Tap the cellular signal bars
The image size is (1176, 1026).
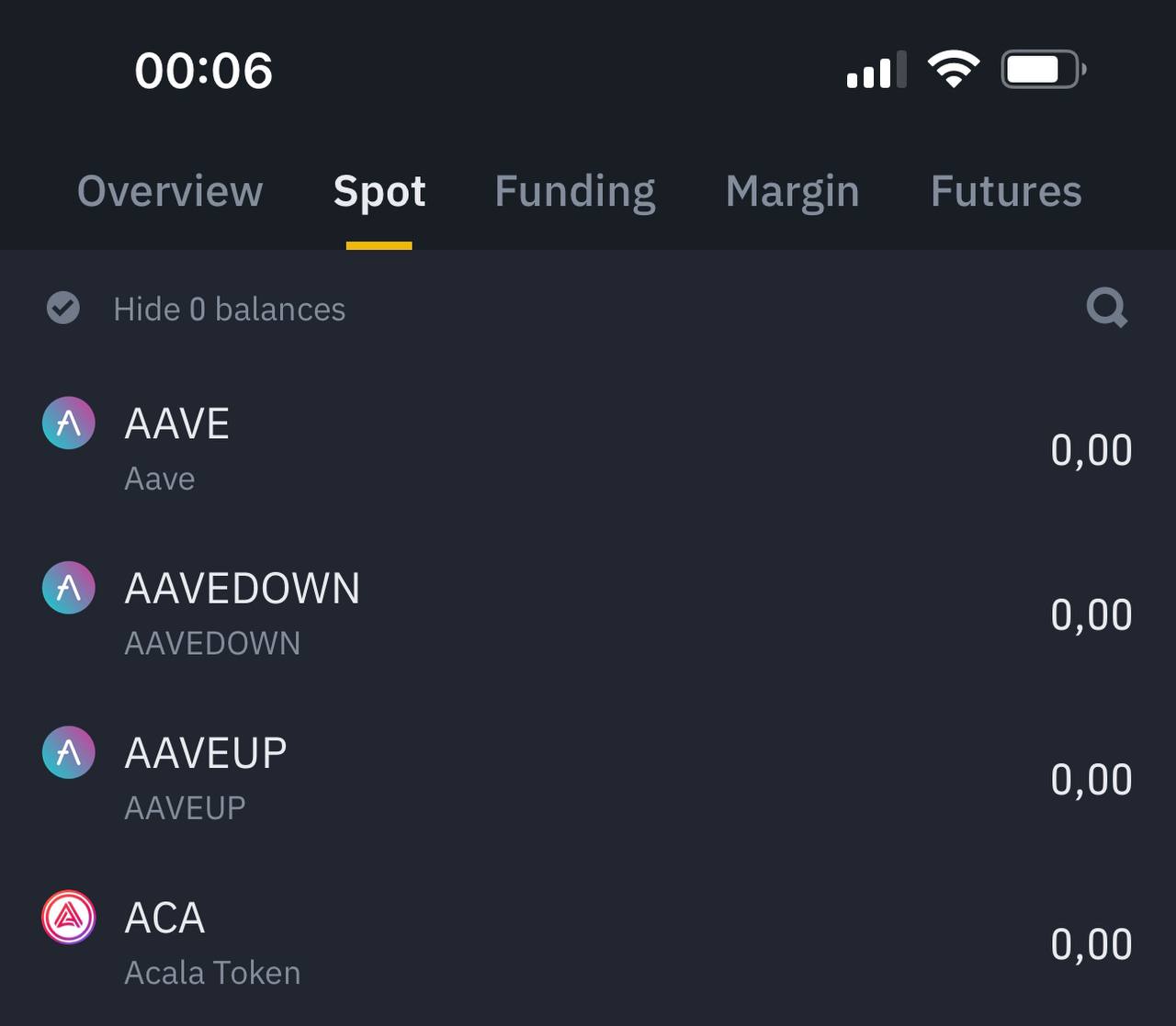(x=876, y=71)
